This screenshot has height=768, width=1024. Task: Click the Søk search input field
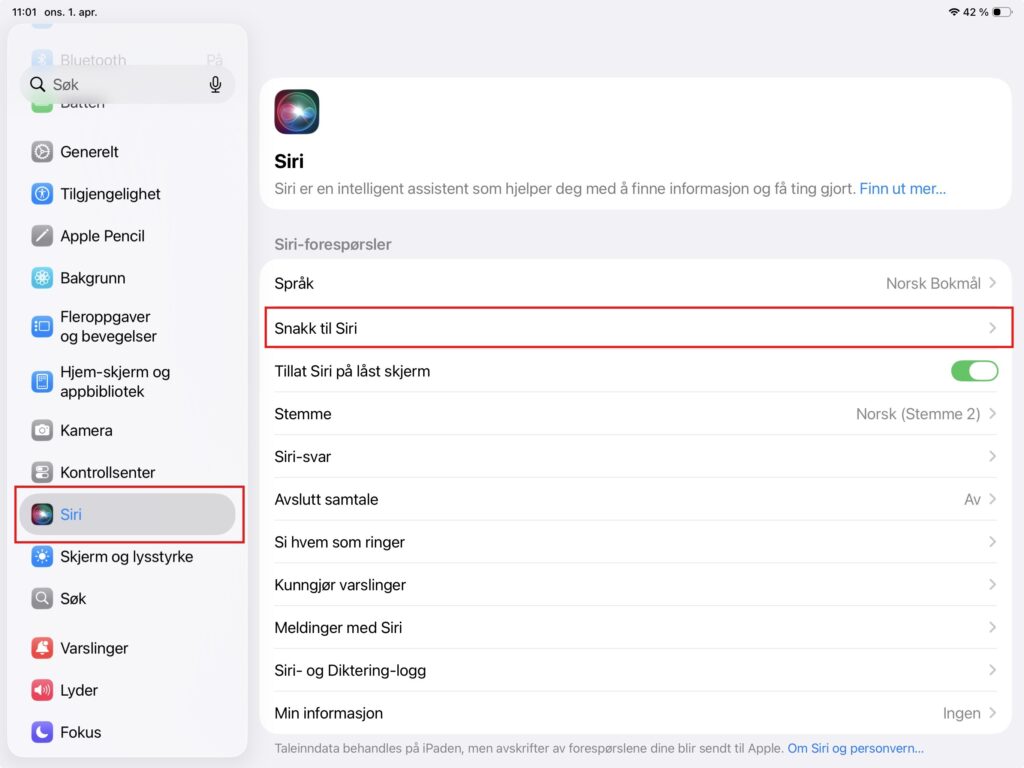pos(127,84)
